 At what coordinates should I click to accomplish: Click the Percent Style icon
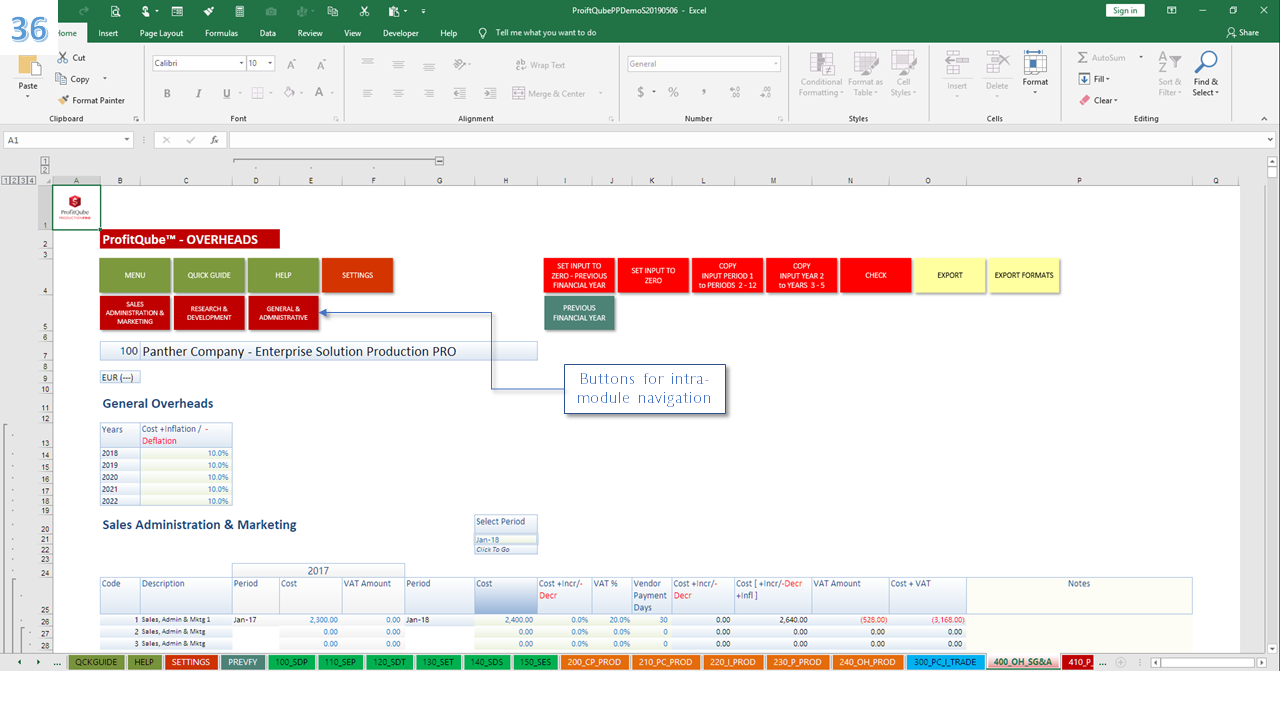pos(673,92)
